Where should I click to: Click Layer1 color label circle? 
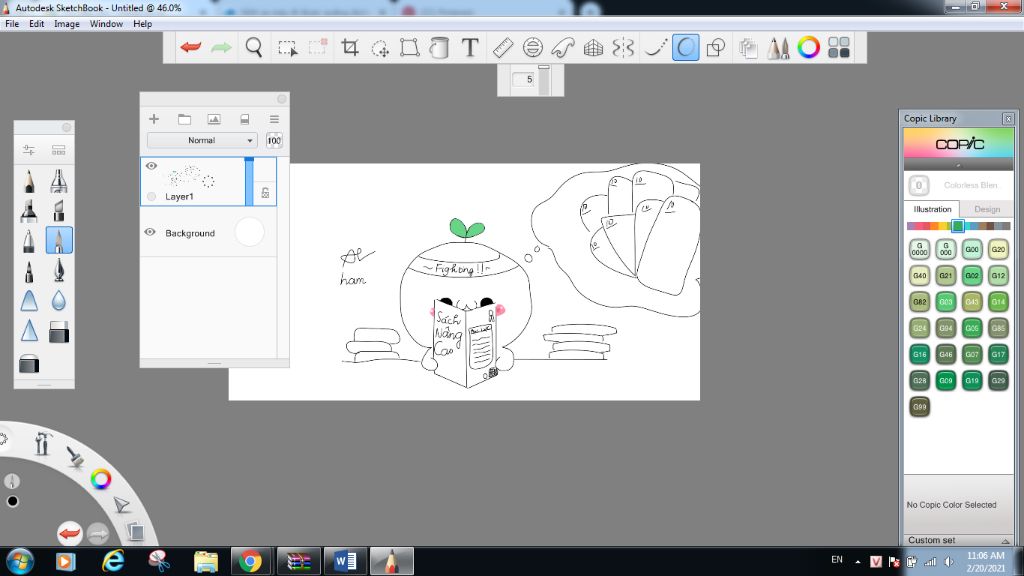tap(152, 196)
